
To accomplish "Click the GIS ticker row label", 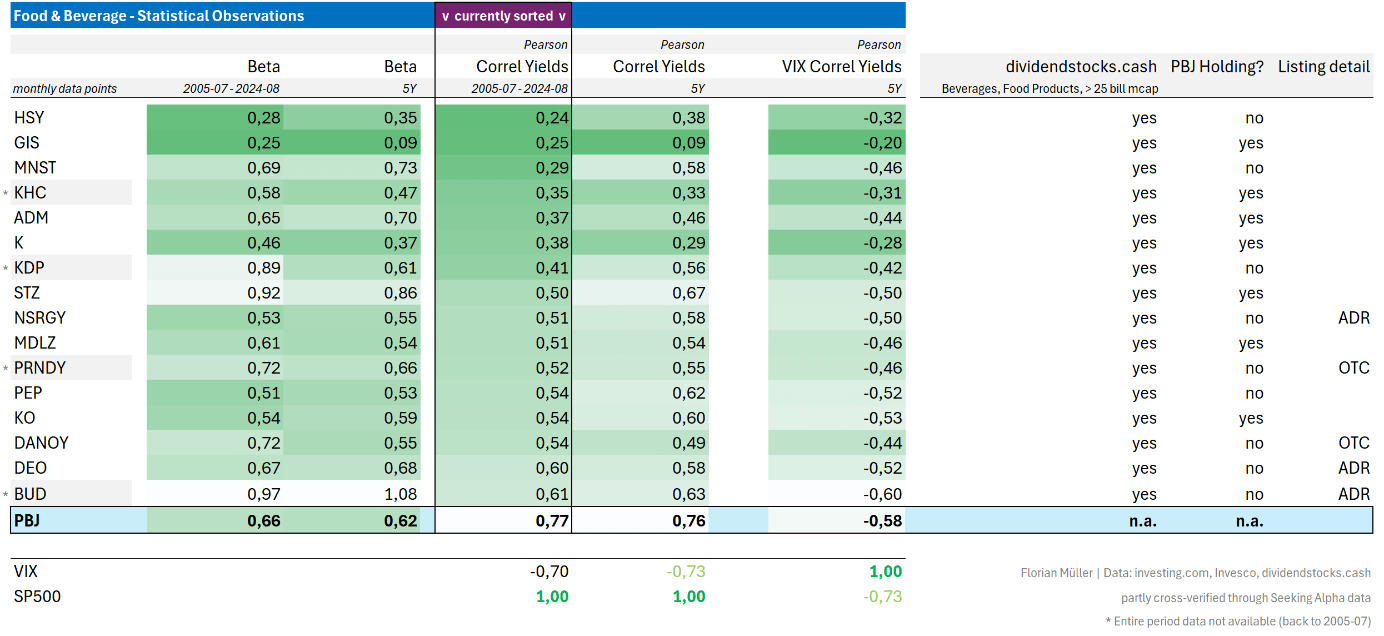I will pyautogui.click(x=27, y=143).
